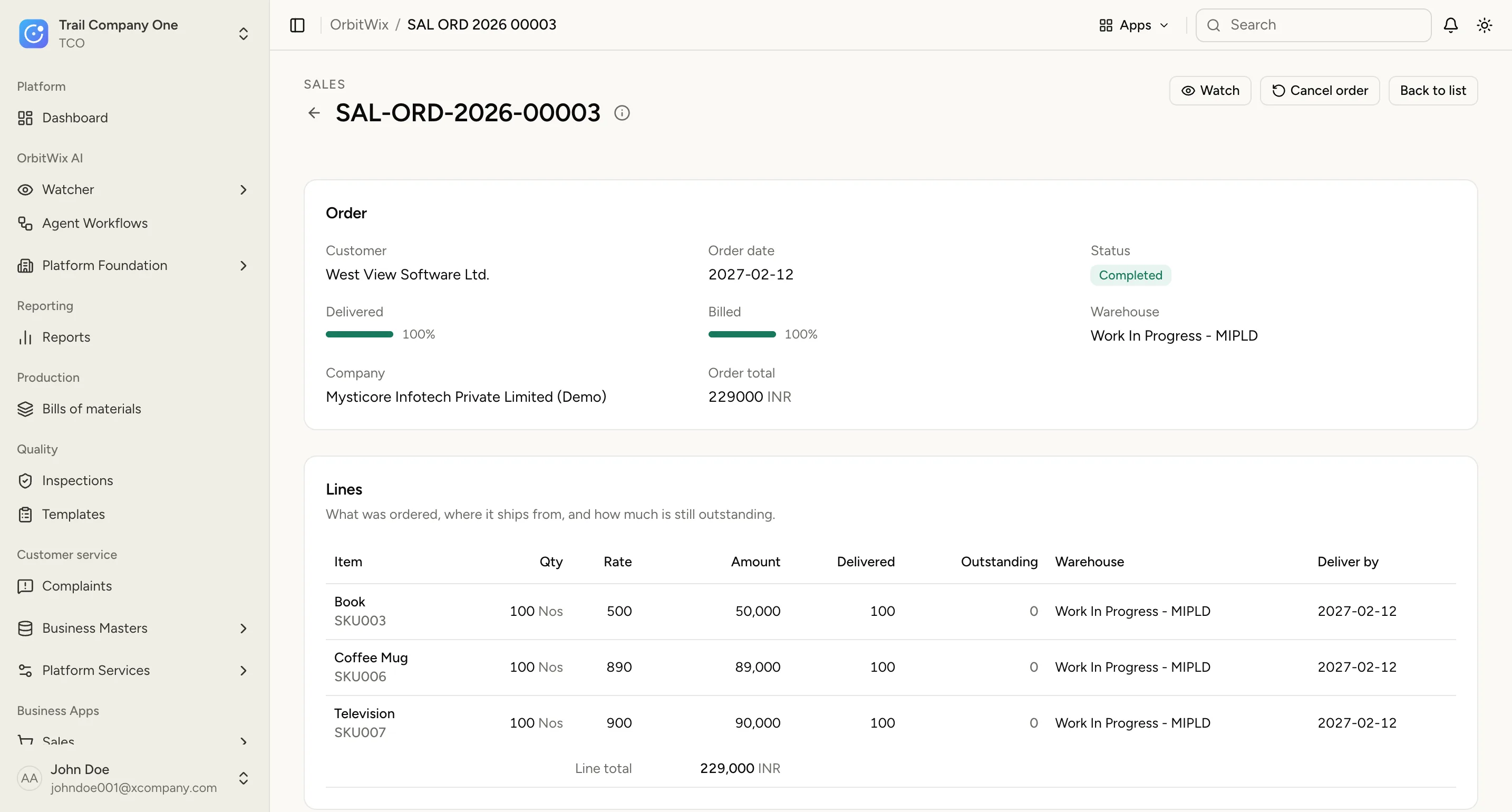This screenshot has height=812, width=1512.
Task: Click Back to list button
Action: 1433,90
